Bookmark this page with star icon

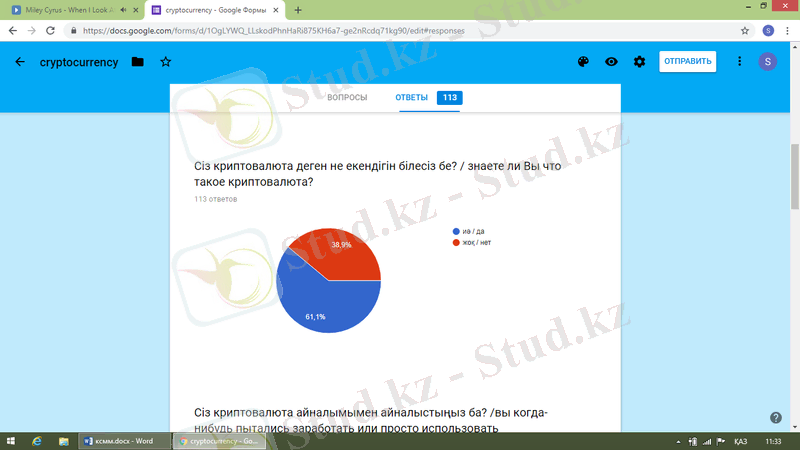click(x=745, y=31)
